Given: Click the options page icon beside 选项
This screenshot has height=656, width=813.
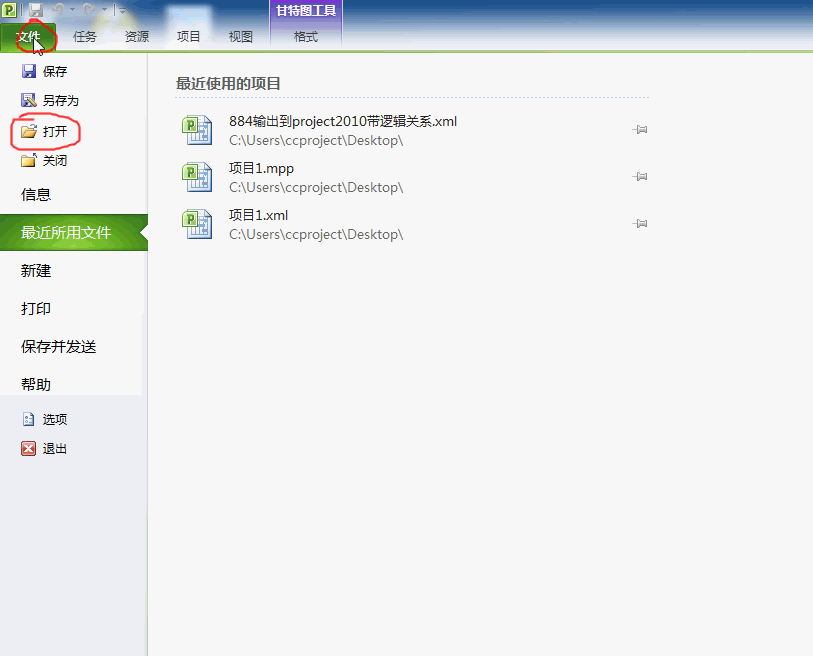Looking at the screenshot, I should (29, 419).
